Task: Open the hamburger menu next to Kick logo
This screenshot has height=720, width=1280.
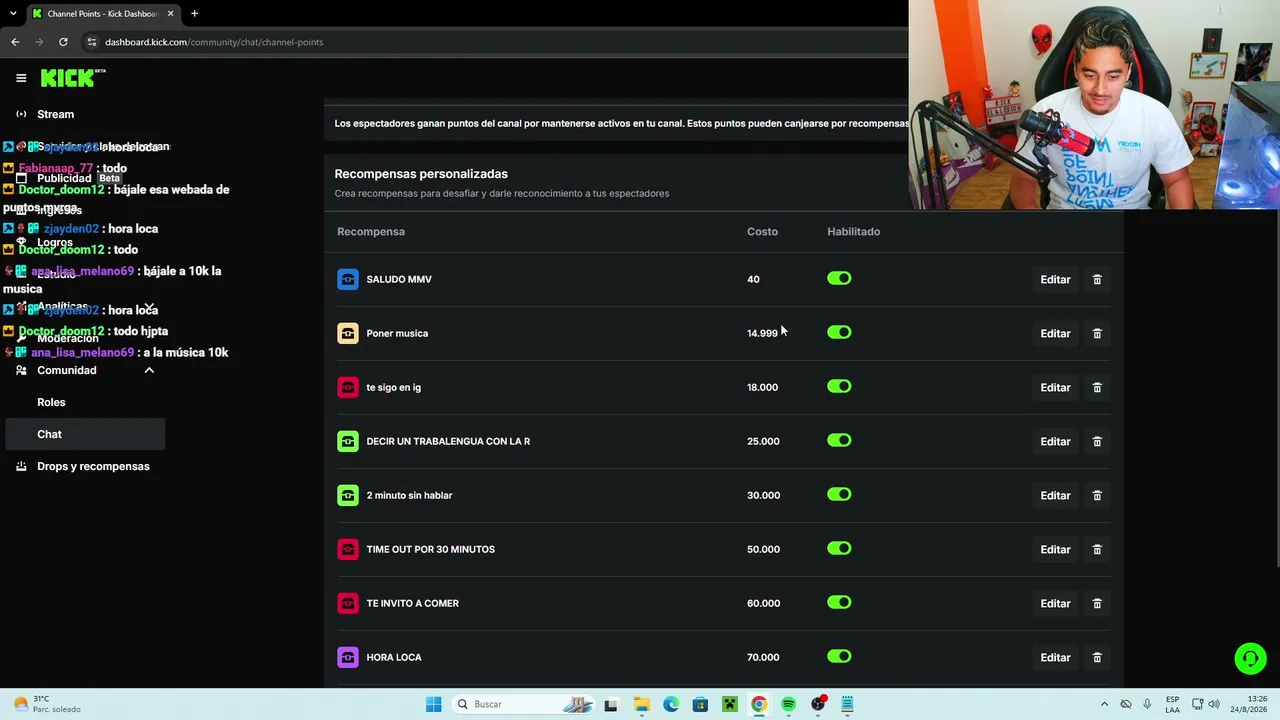Action: (x=21, y=78)
